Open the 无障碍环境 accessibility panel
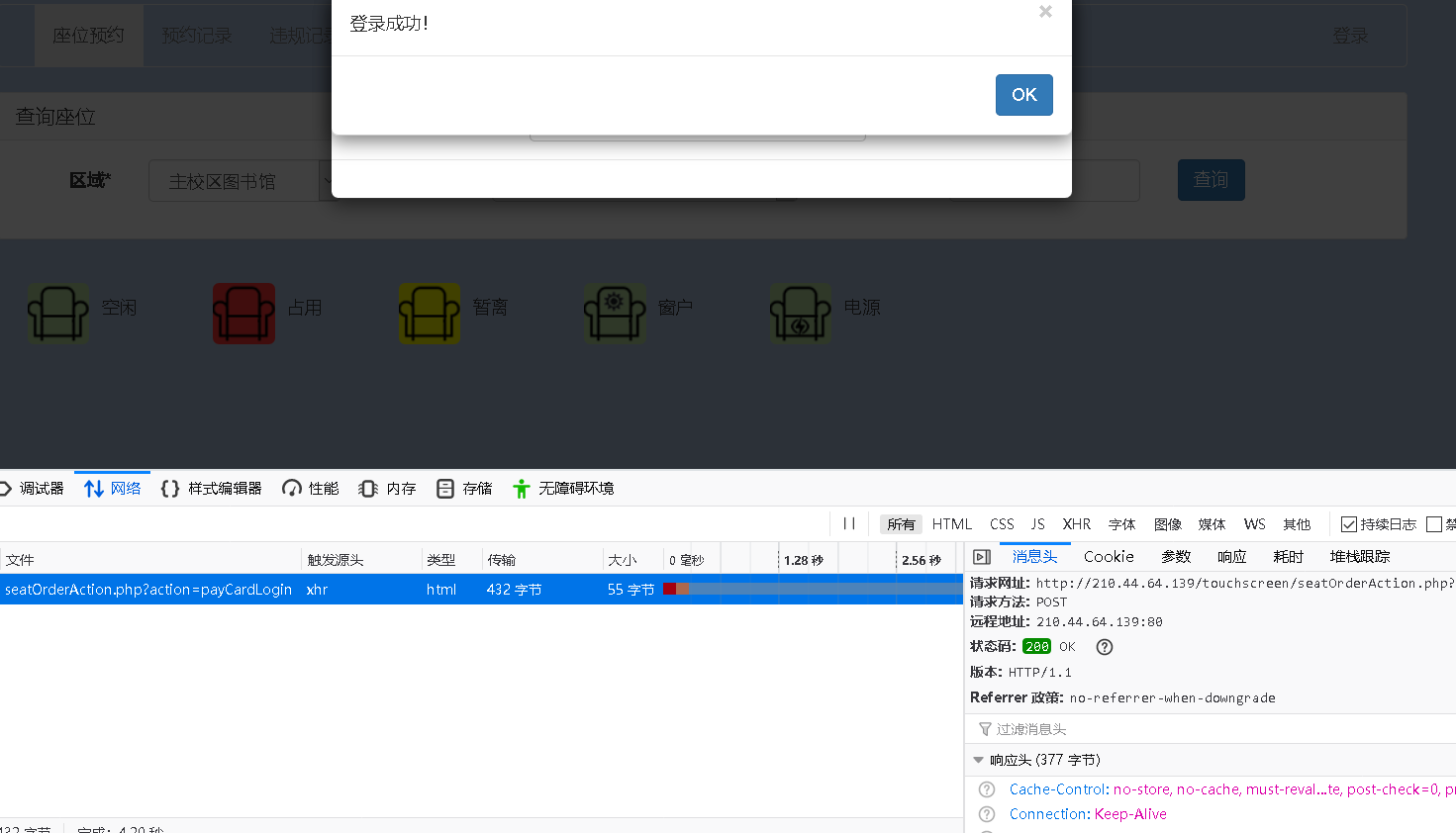This screenshot has width=1456, height=833. 563,489
